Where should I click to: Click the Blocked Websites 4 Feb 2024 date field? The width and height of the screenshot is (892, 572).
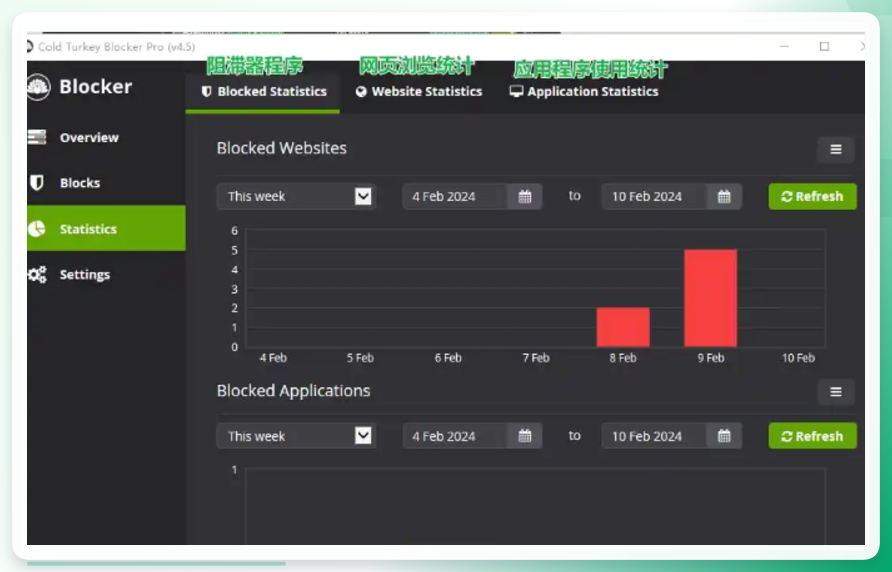coord(455,197)
